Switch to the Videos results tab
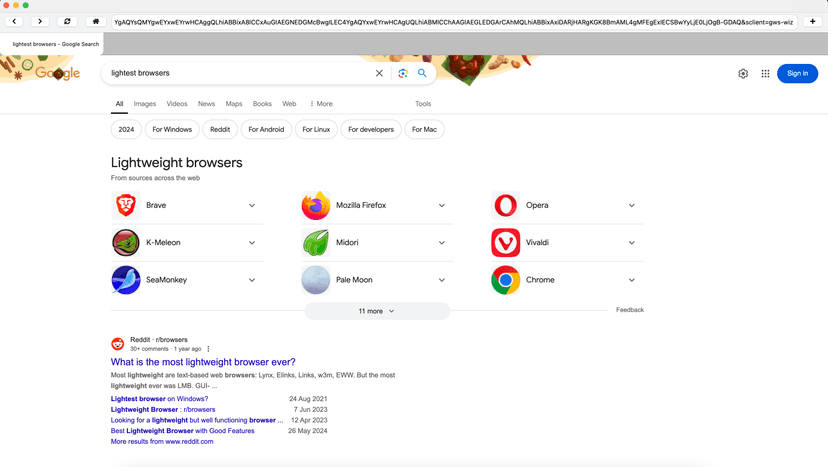The width and height of the screenshot is (828, 467). (177, 104)
